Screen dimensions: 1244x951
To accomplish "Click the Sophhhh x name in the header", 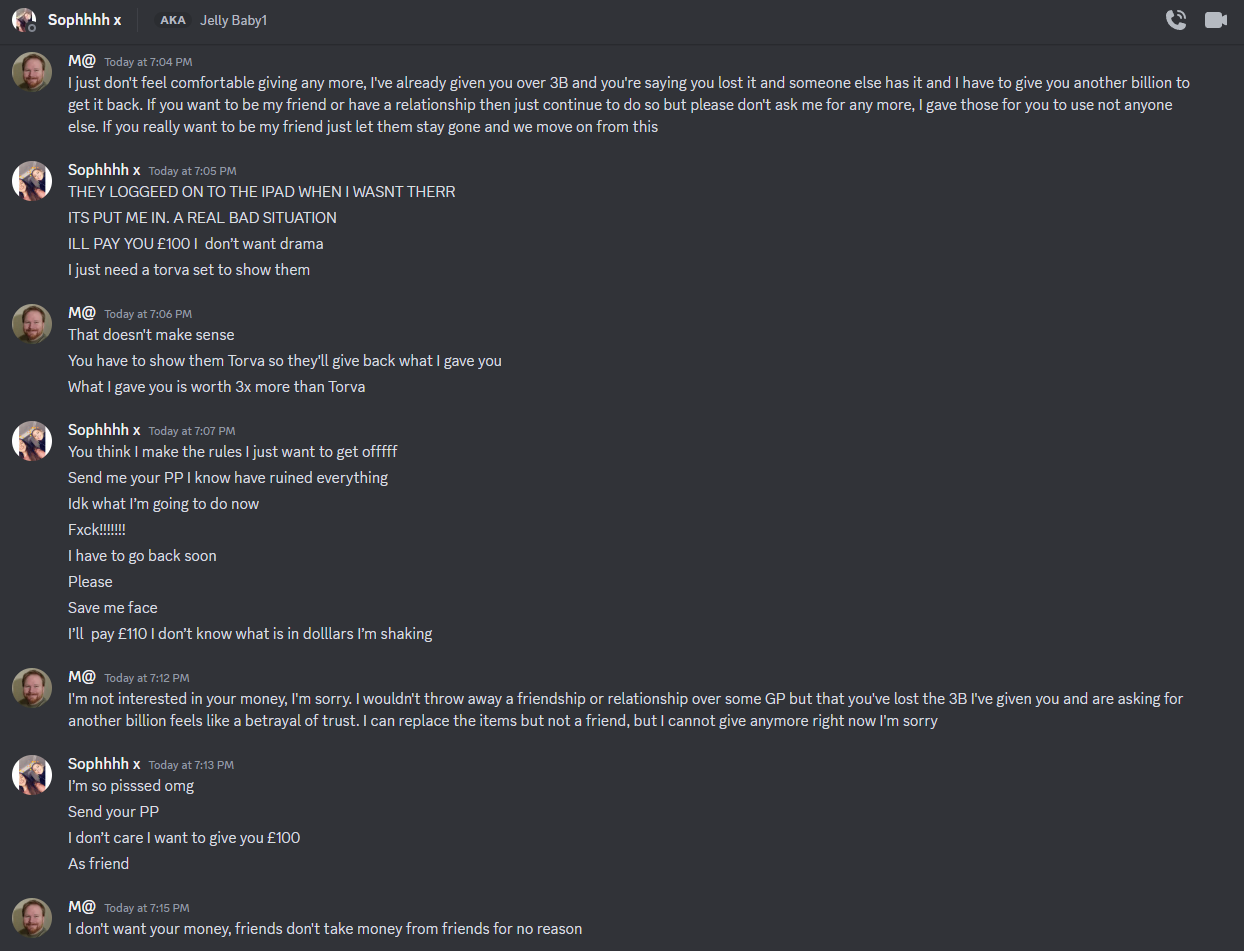I will pos(84,20).
